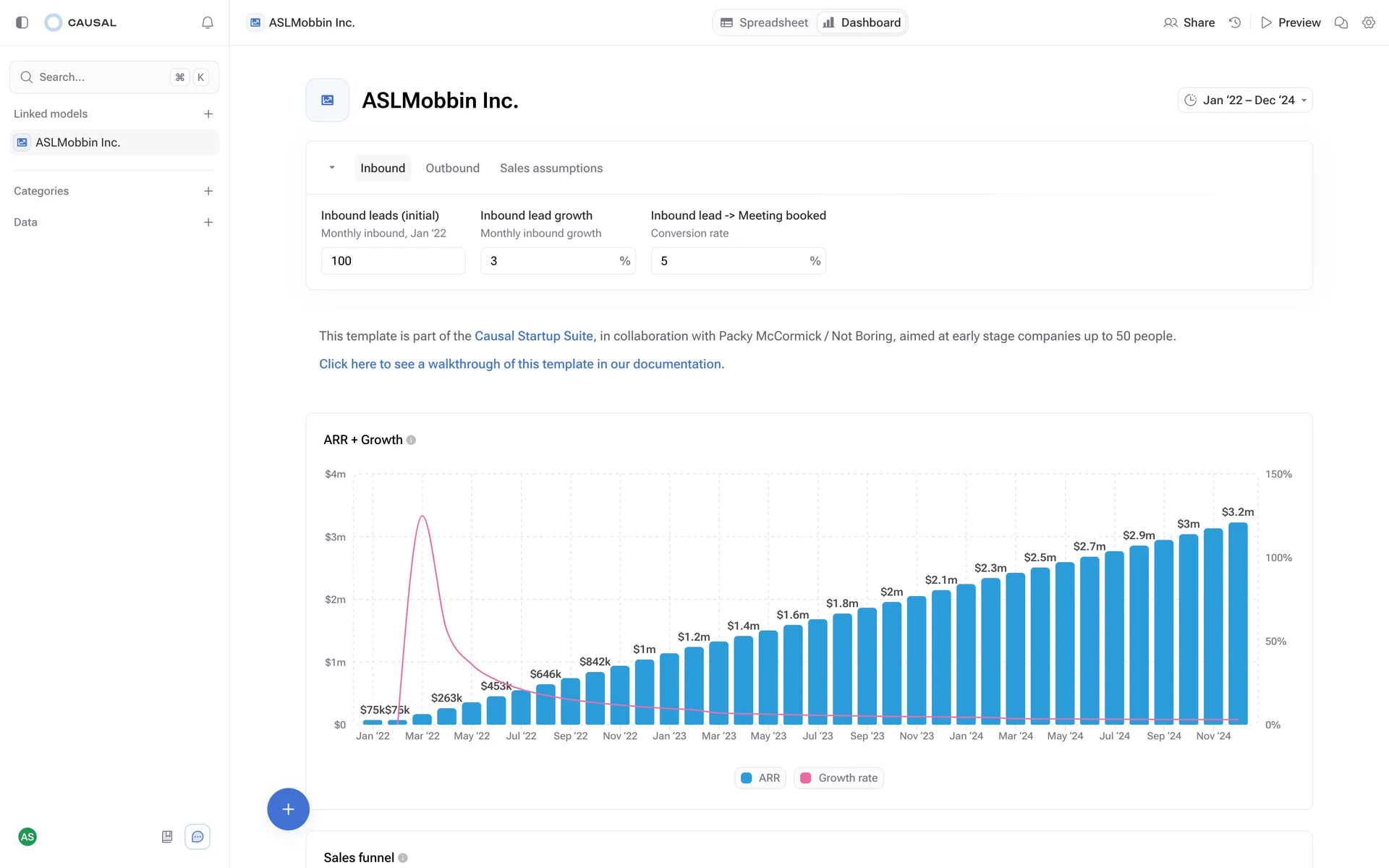1389x868 pixels.
Task: Show info for ARR + Growth chart
Action: 411,440
